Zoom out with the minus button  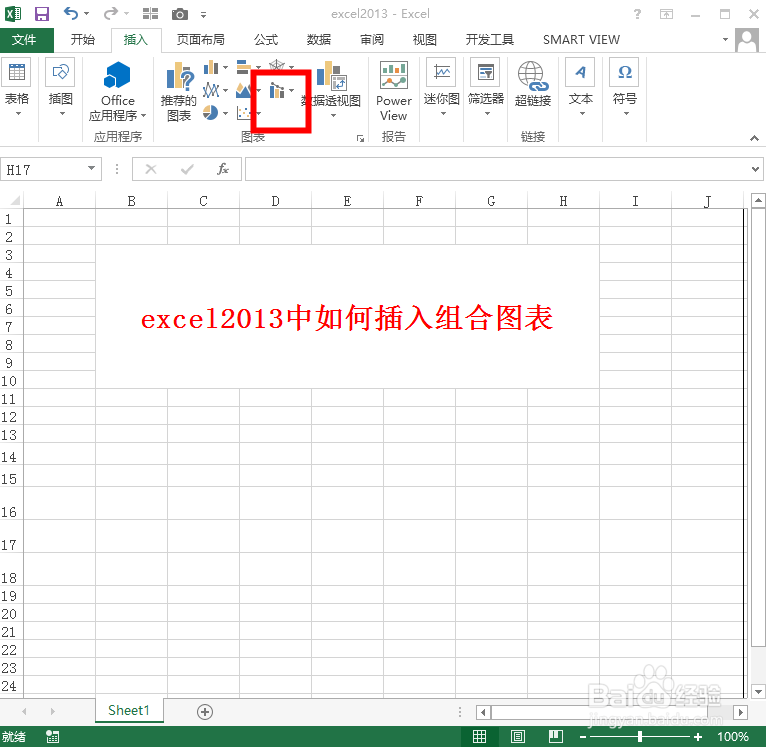[583, 737]
